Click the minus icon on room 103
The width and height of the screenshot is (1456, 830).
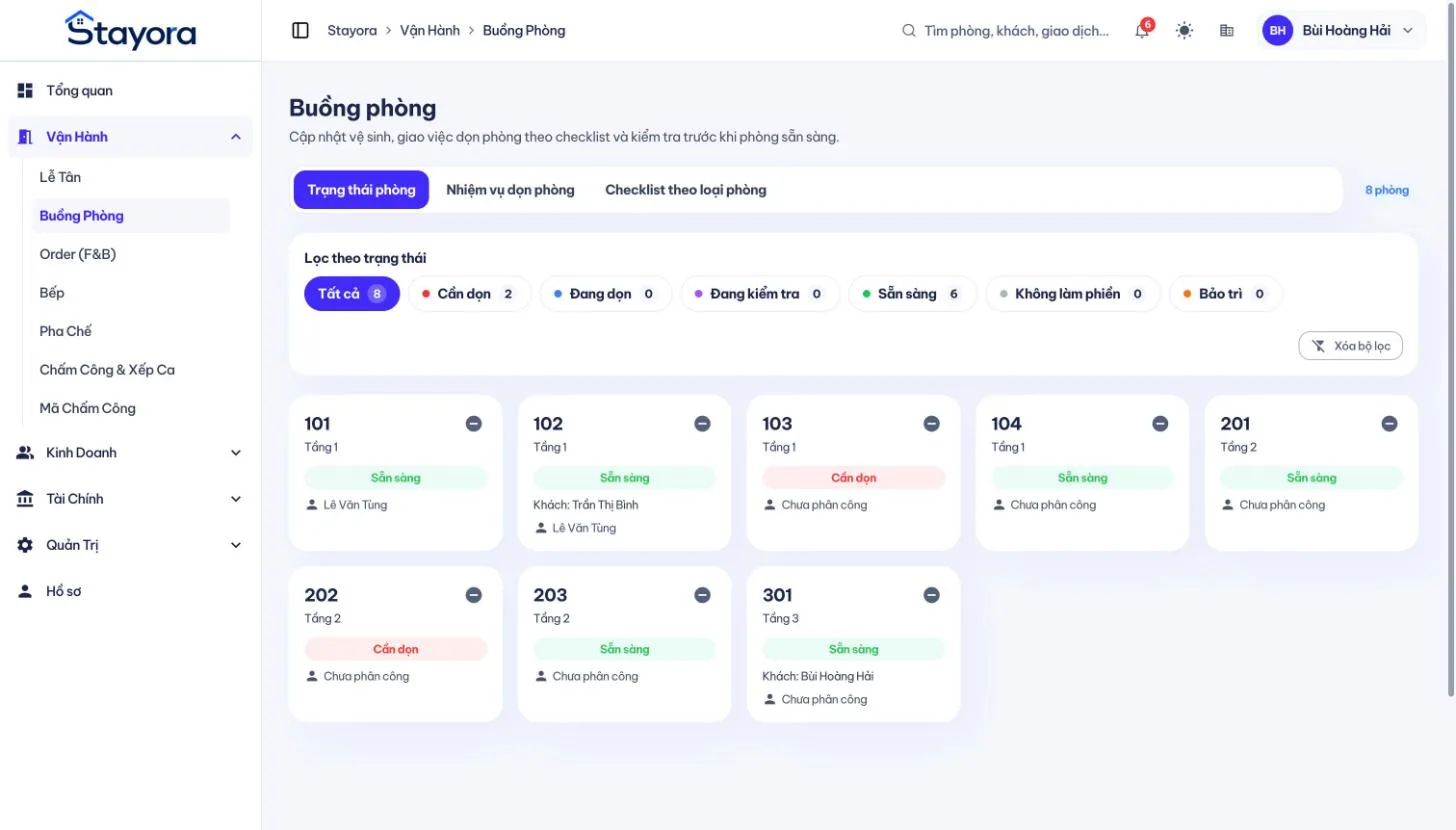(932, 424)
